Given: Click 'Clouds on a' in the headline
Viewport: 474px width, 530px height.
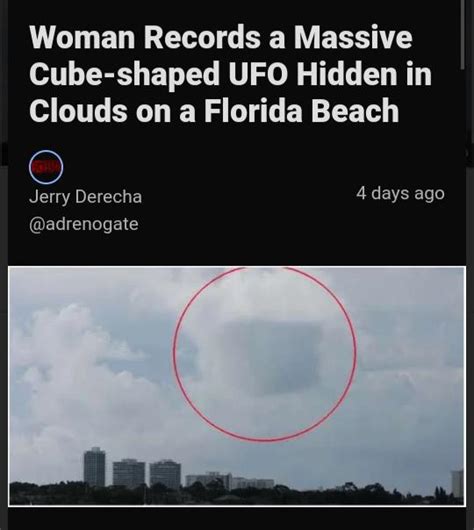Looking at the screenshot, I should (112, 111).
